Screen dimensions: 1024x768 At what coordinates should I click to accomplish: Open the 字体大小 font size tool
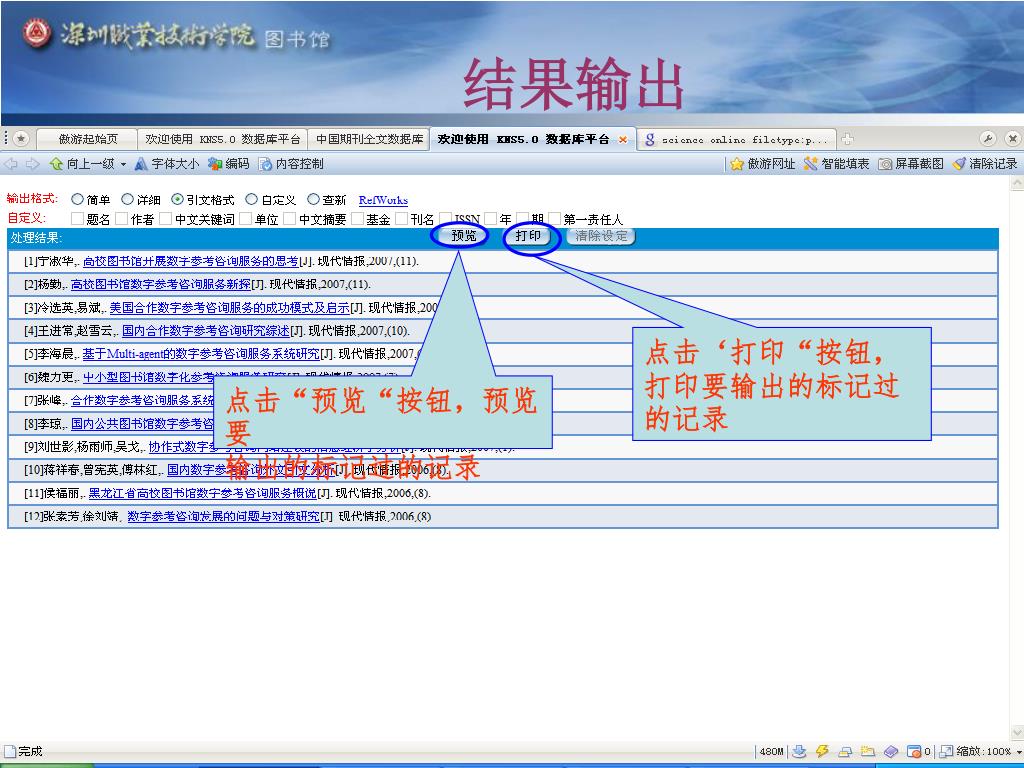coord(167,164)
